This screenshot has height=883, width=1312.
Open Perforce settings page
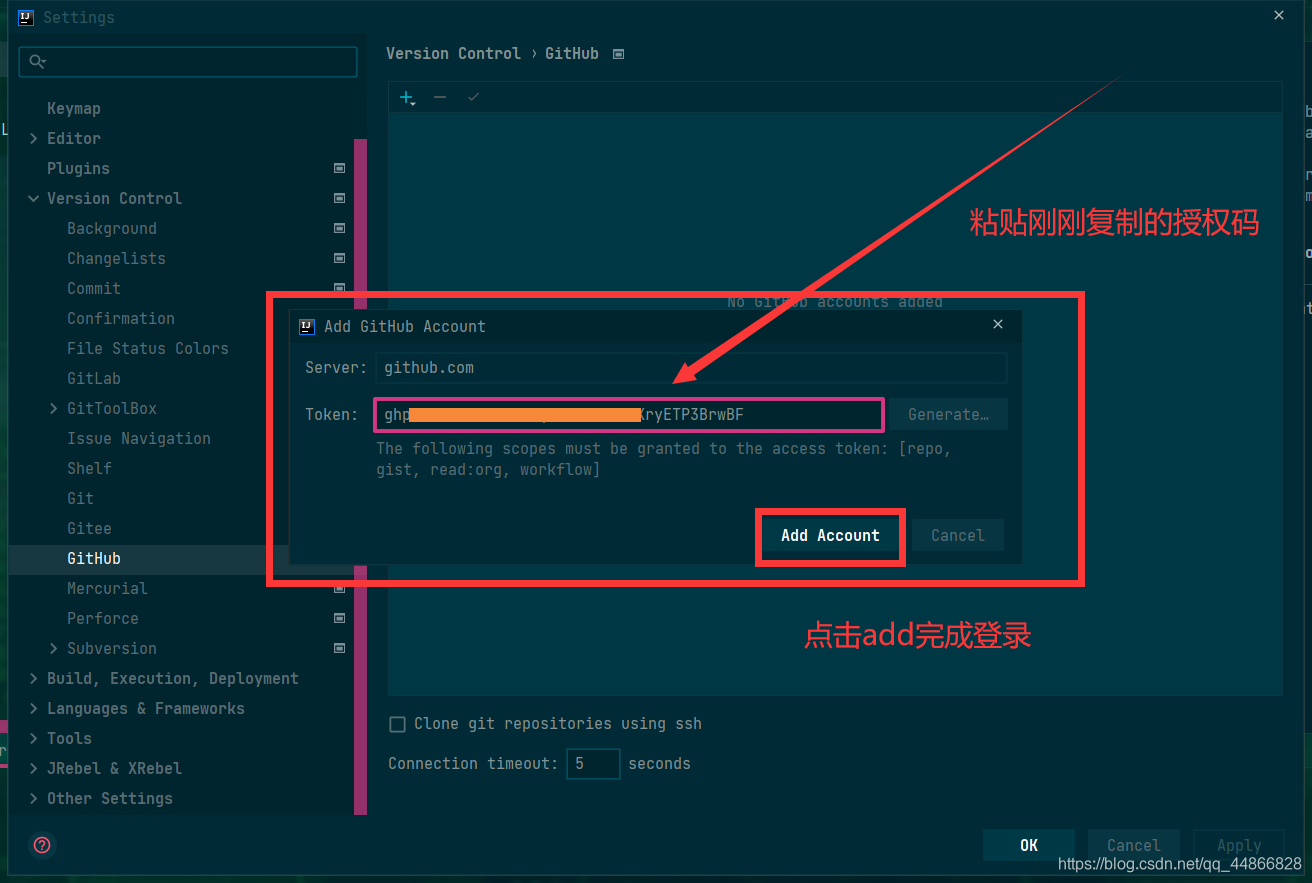click(x=103, y=618)
